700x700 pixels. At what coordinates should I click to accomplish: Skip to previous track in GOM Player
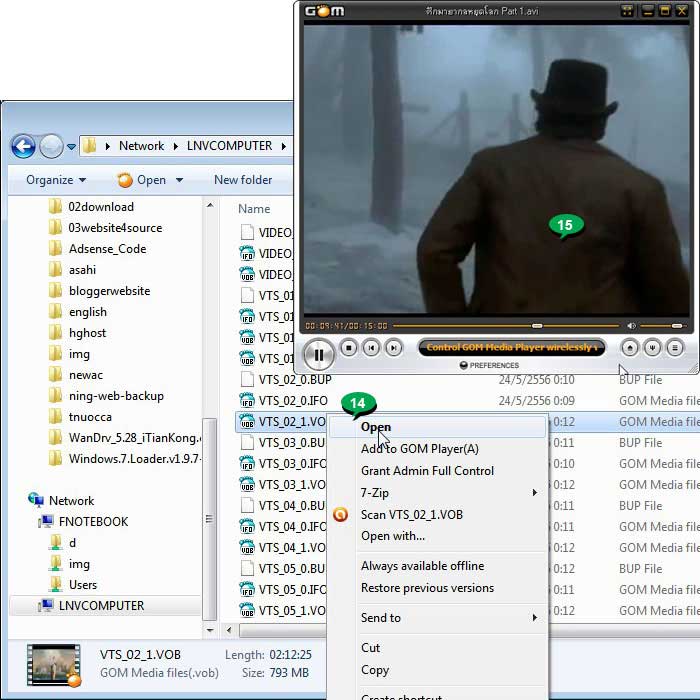[371, 347]
